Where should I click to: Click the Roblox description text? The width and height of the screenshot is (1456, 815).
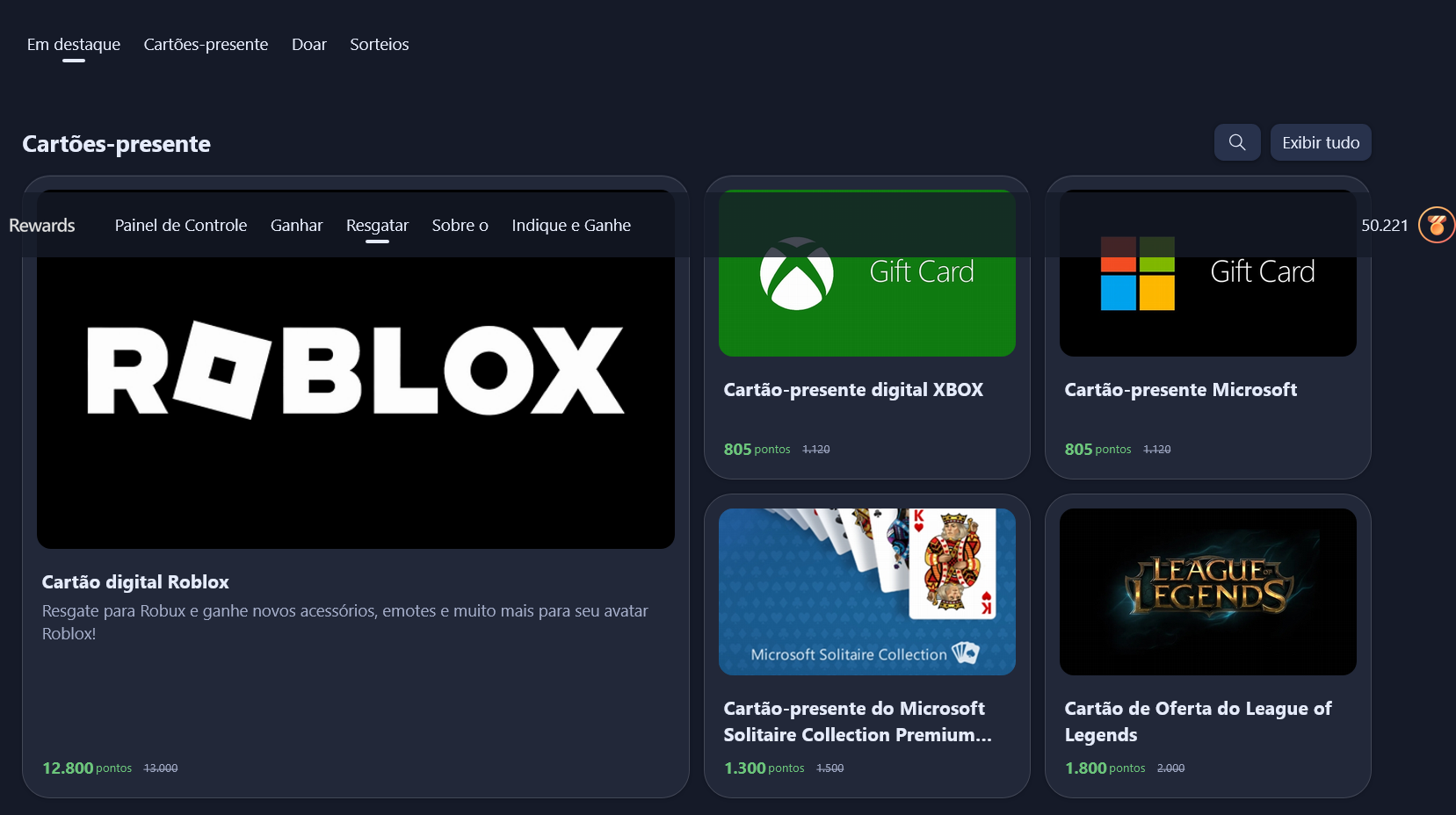pyautogui.click(x=345, y=623)
